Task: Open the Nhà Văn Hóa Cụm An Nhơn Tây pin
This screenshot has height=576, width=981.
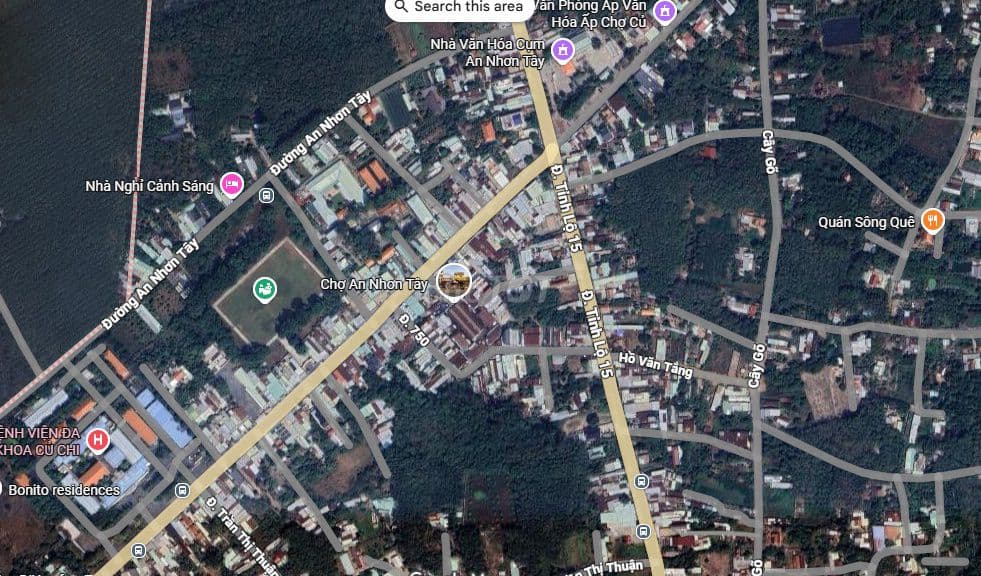Action: point(562,48)
